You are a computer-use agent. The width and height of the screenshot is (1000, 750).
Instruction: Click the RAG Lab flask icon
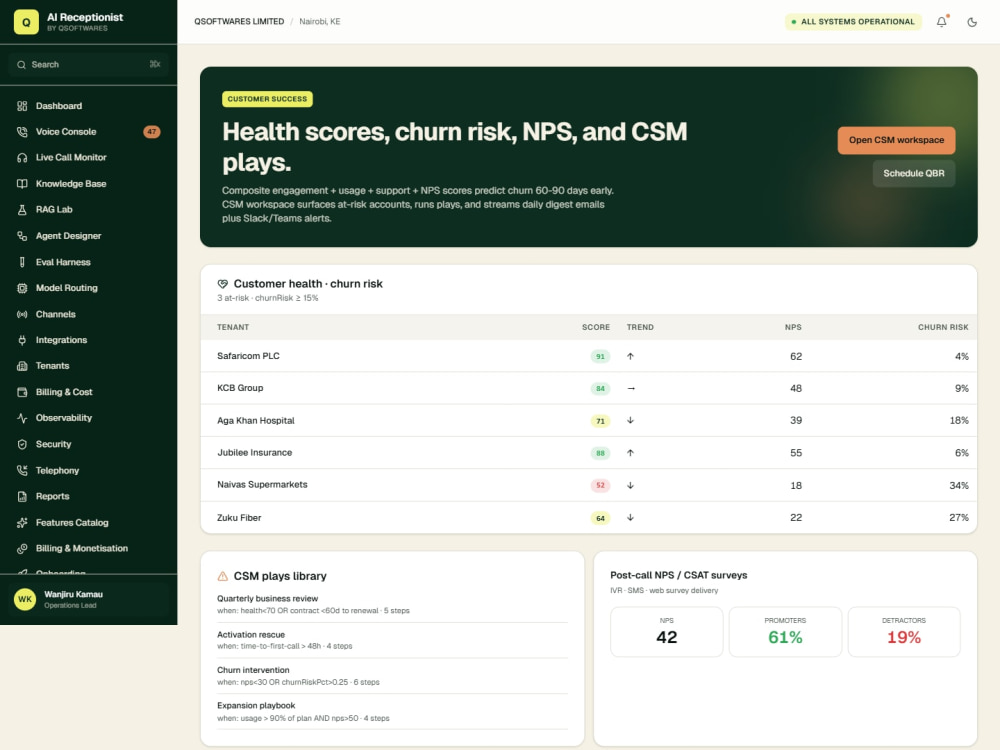click(22, 210)
